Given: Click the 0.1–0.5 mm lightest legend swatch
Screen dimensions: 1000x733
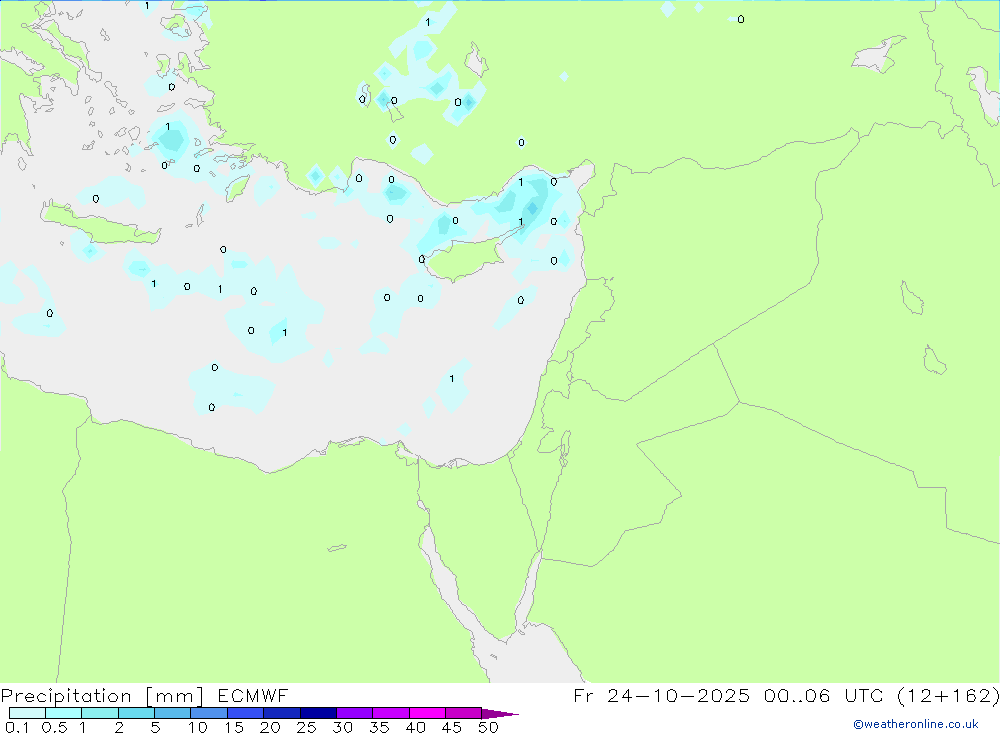Looking at the screenshot, I should click(27, 713).
